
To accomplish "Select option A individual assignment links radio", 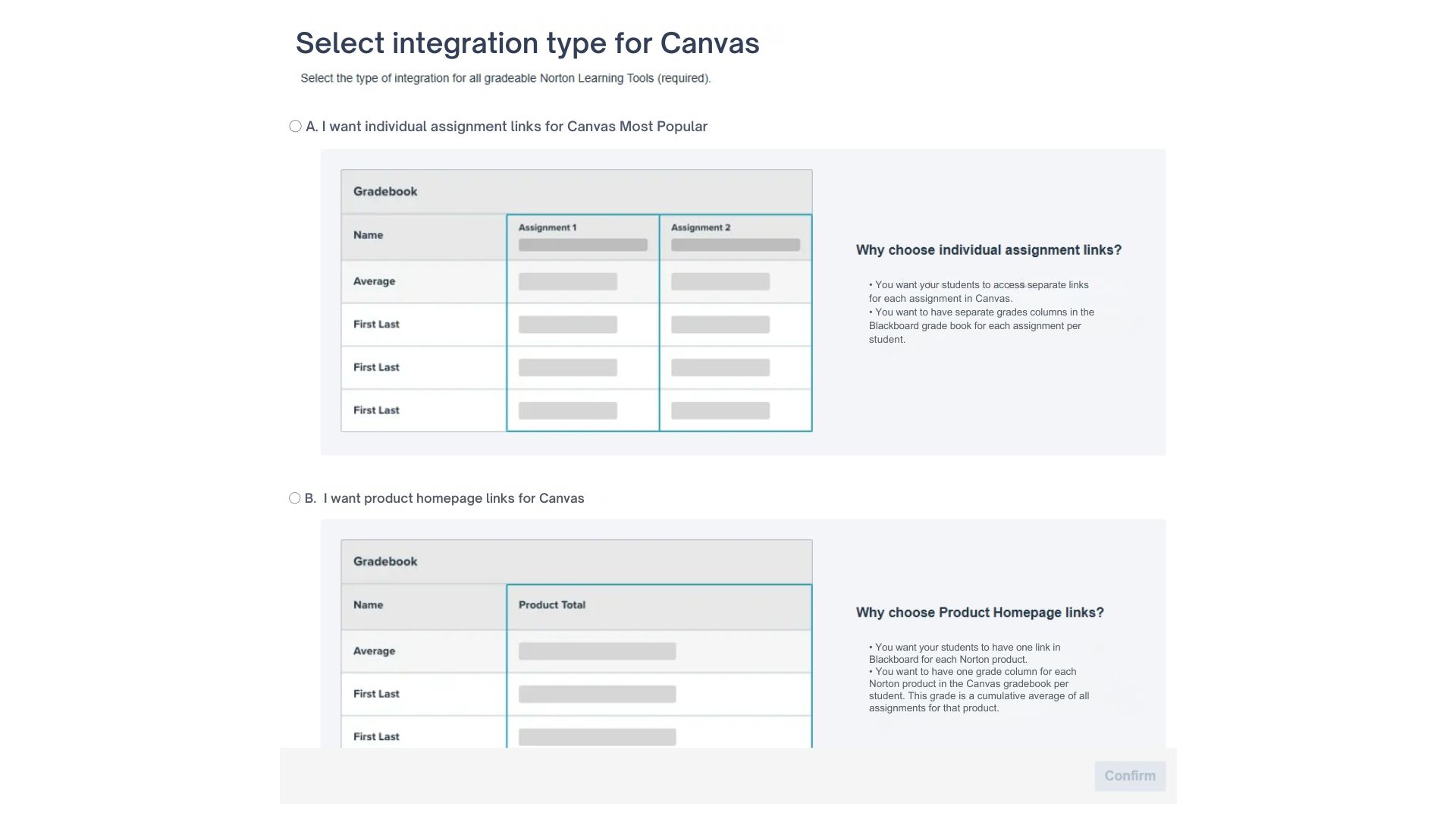I will click(x=295, y=127).
